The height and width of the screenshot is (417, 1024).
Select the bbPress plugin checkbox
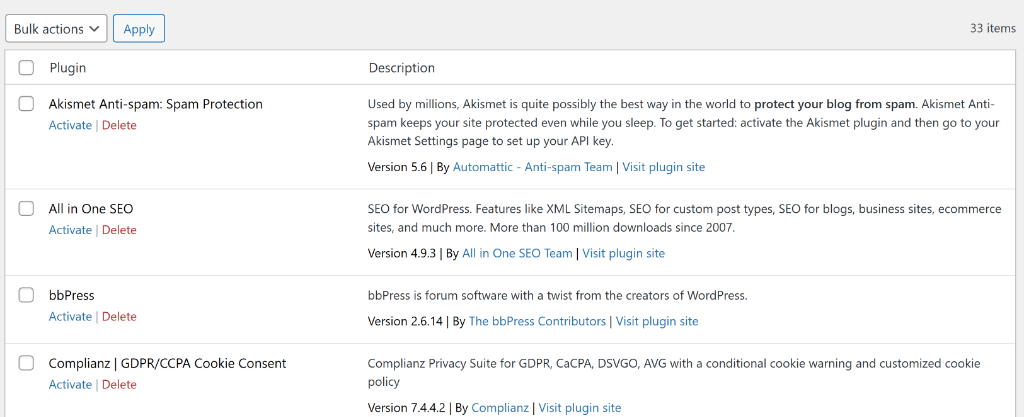(26, 295)
